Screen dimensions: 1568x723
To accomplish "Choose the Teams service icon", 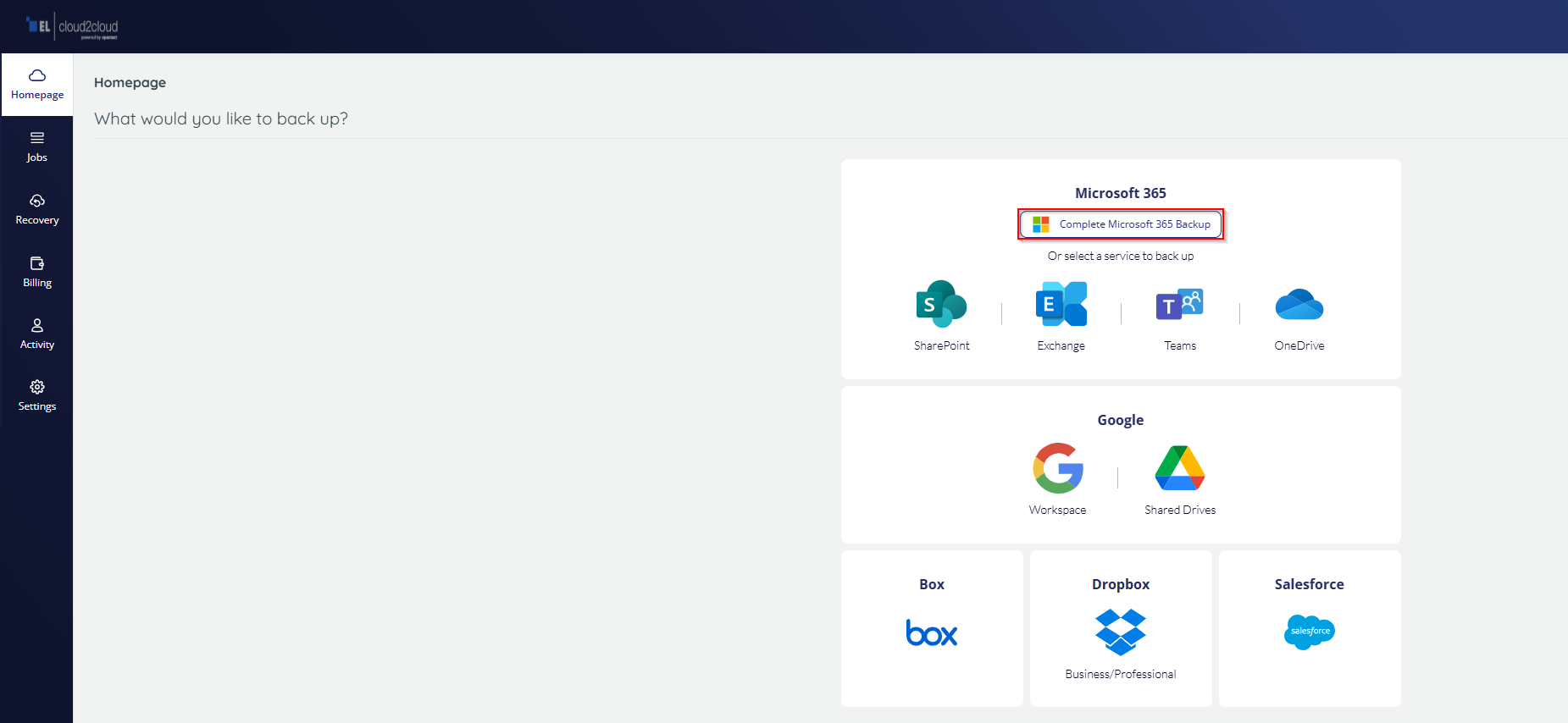I will pos(1179,304).
